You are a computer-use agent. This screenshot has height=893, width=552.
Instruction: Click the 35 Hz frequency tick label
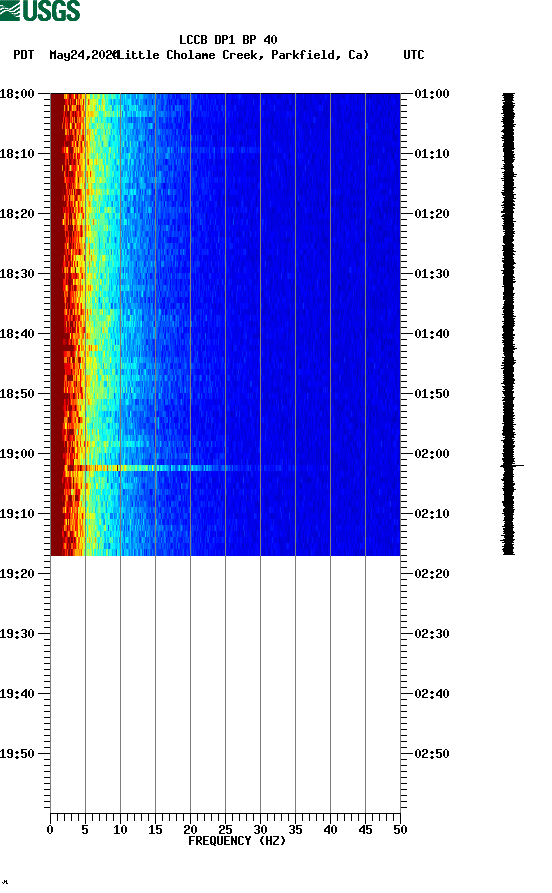click(x=295, y=830)
